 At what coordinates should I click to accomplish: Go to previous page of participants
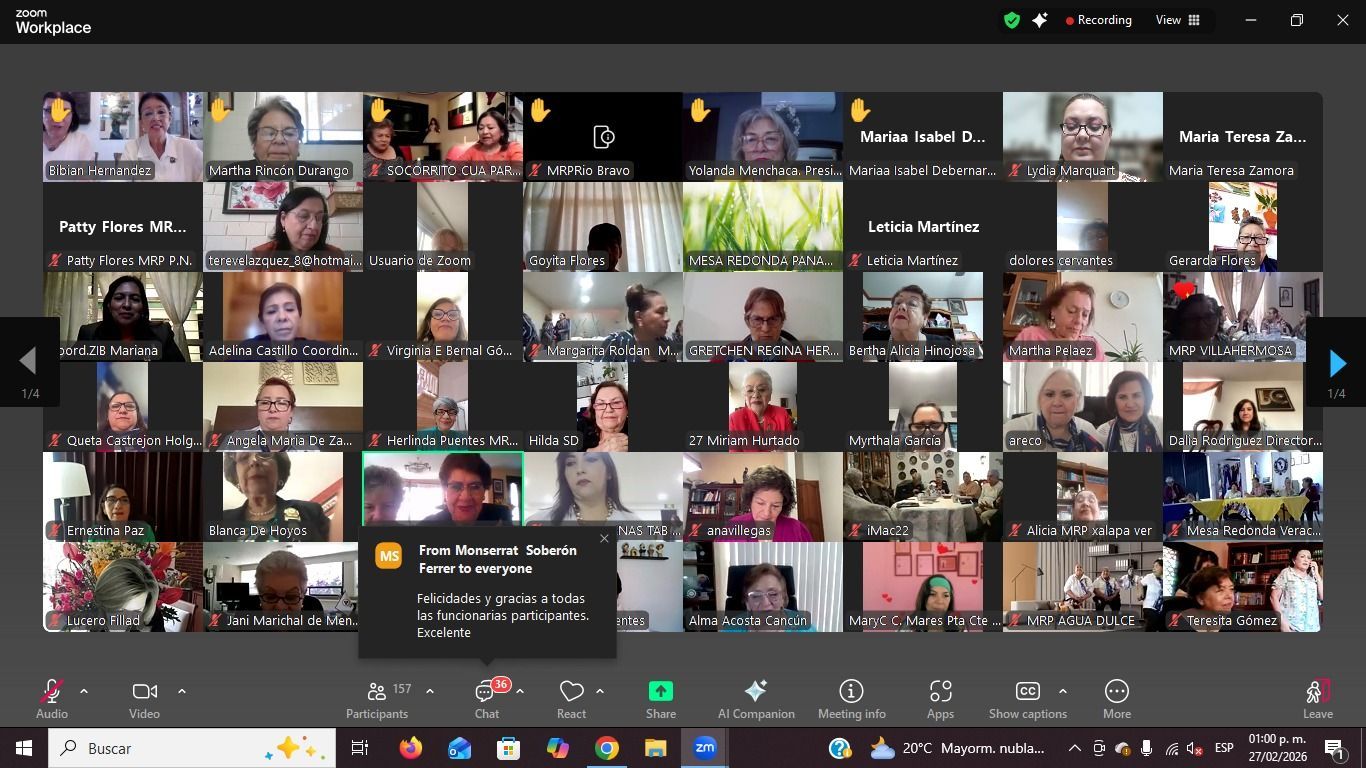coord(29,362)
